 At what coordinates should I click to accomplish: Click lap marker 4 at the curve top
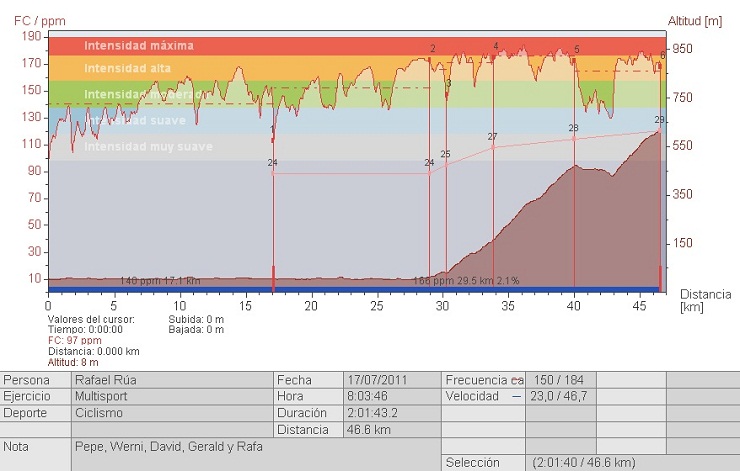(496, 46)
